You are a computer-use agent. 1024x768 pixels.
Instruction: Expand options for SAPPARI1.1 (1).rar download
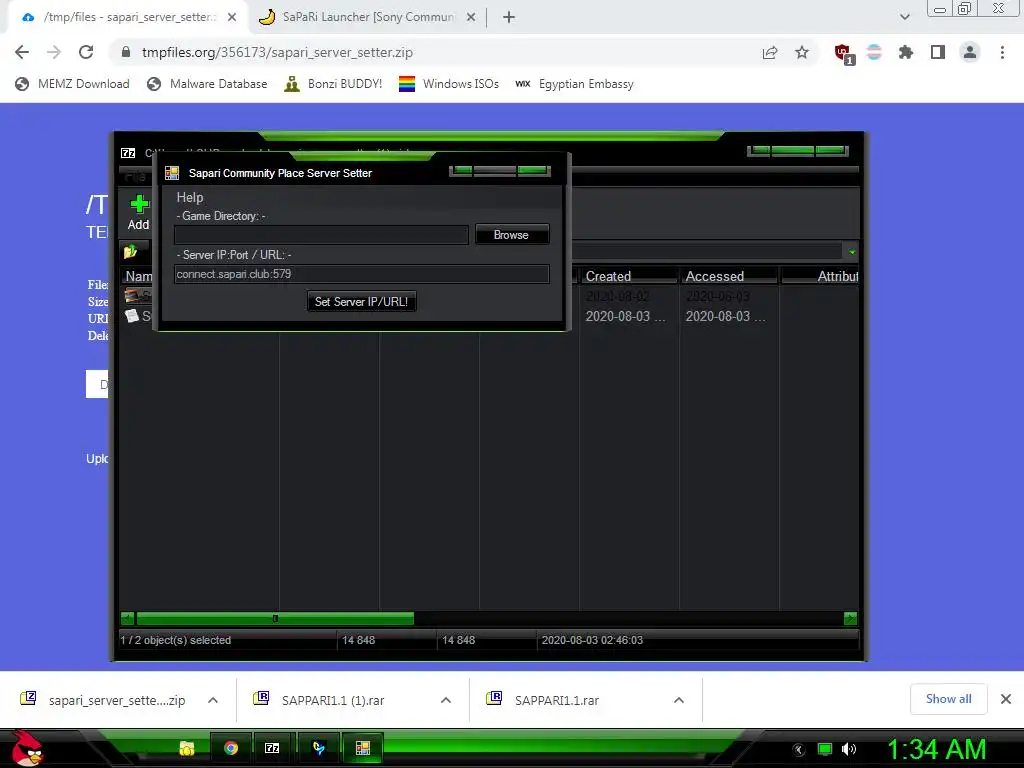[446, 700]
